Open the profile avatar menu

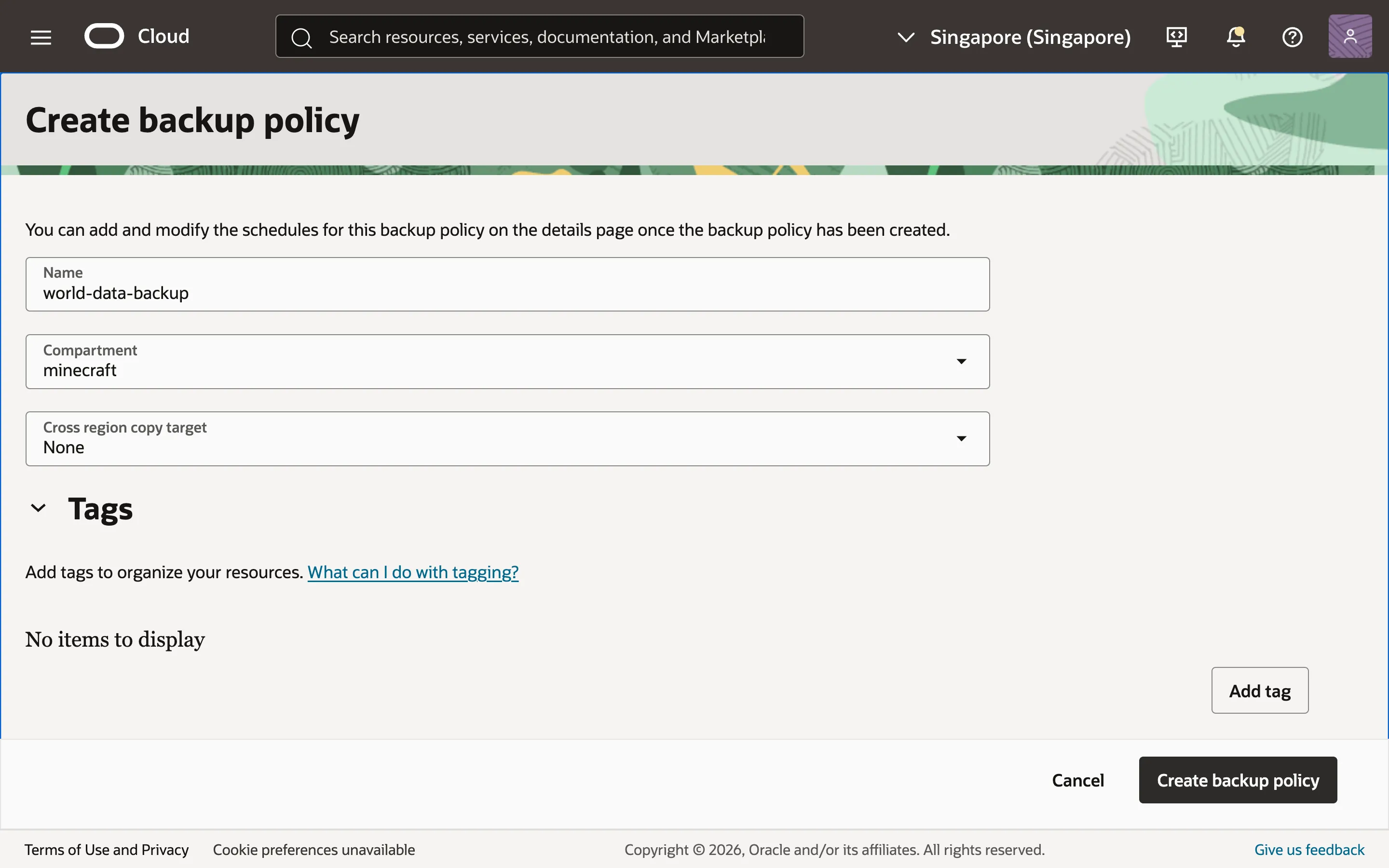tap(1349, 36)
